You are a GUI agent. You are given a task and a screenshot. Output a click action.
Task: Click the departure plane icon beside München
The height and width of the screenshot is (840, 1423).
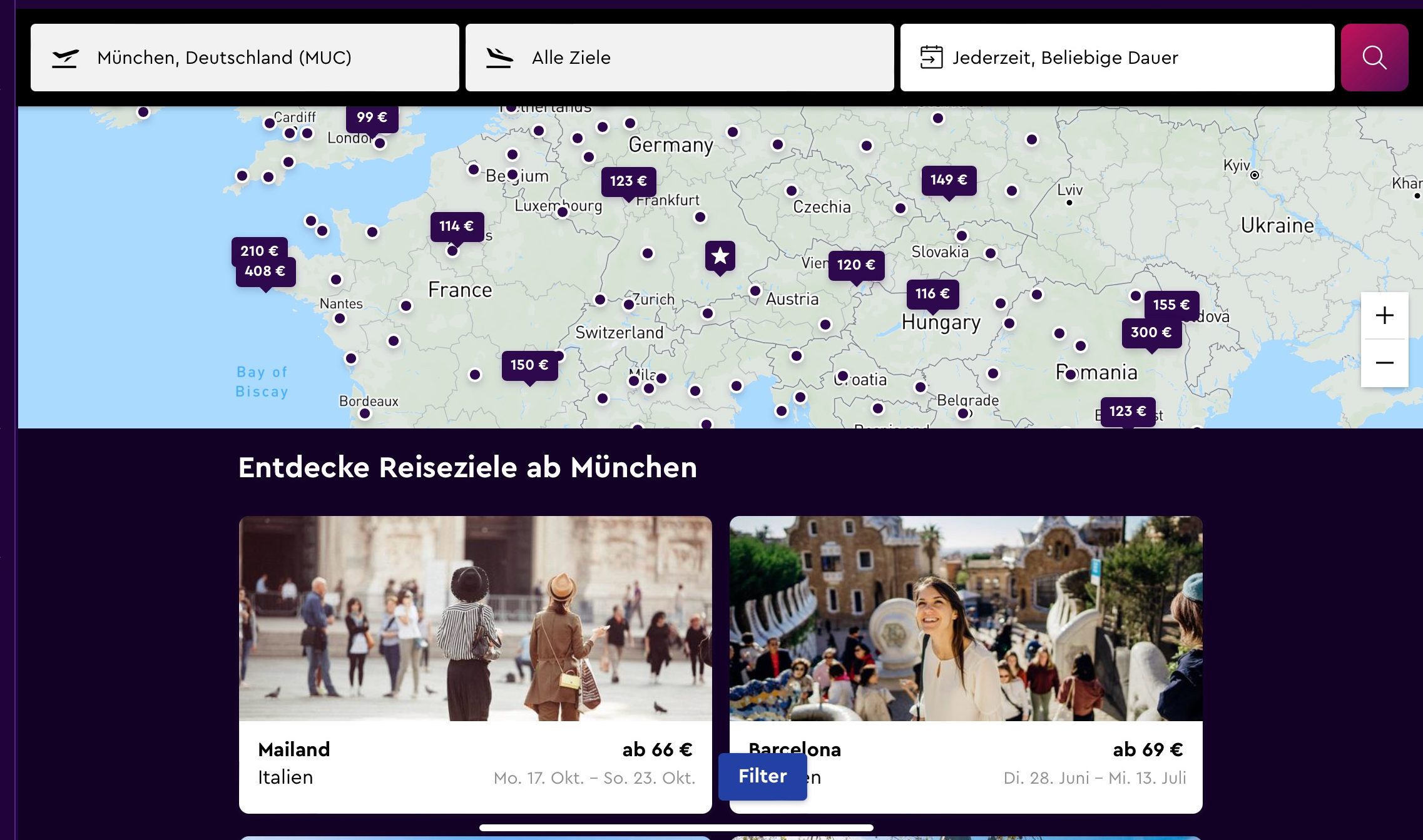(65, 58)
